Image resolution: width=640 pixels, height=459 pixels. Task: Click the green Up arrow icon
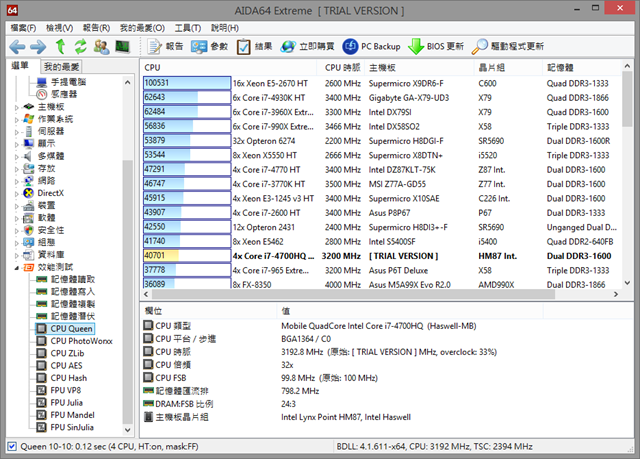pyautogui.click(x=60, y=47)
